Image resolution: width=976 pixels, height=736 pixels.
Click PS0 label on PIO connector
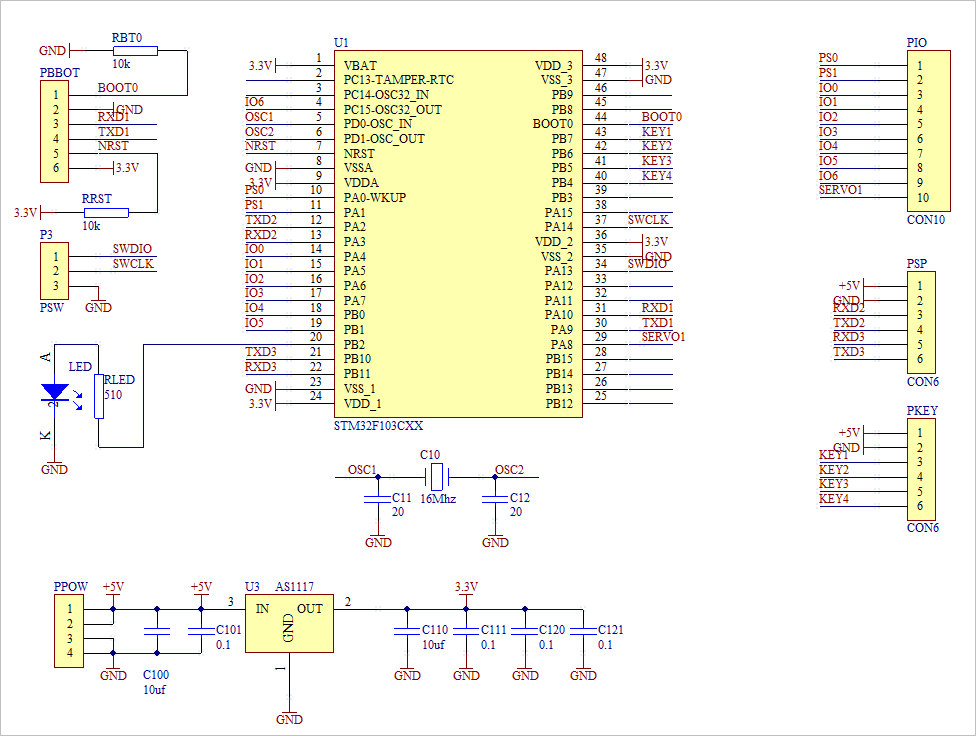pyautogui.click(x=828, y=58)
